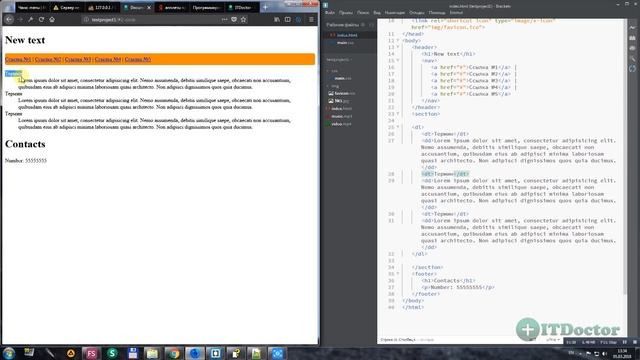Open working files settings gear in Brackets

(x=363, y=25)
